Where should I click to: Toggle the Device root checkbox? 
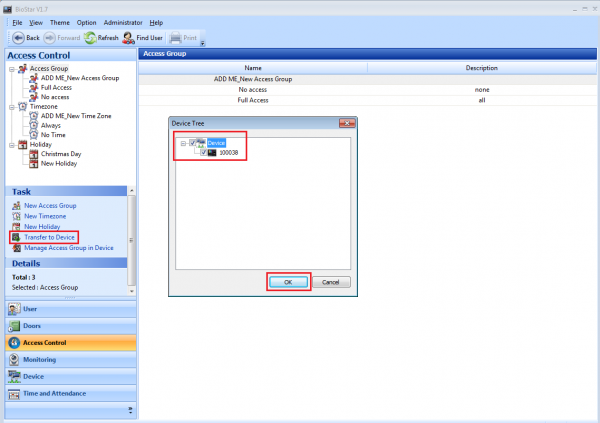[x=193, y=143]
